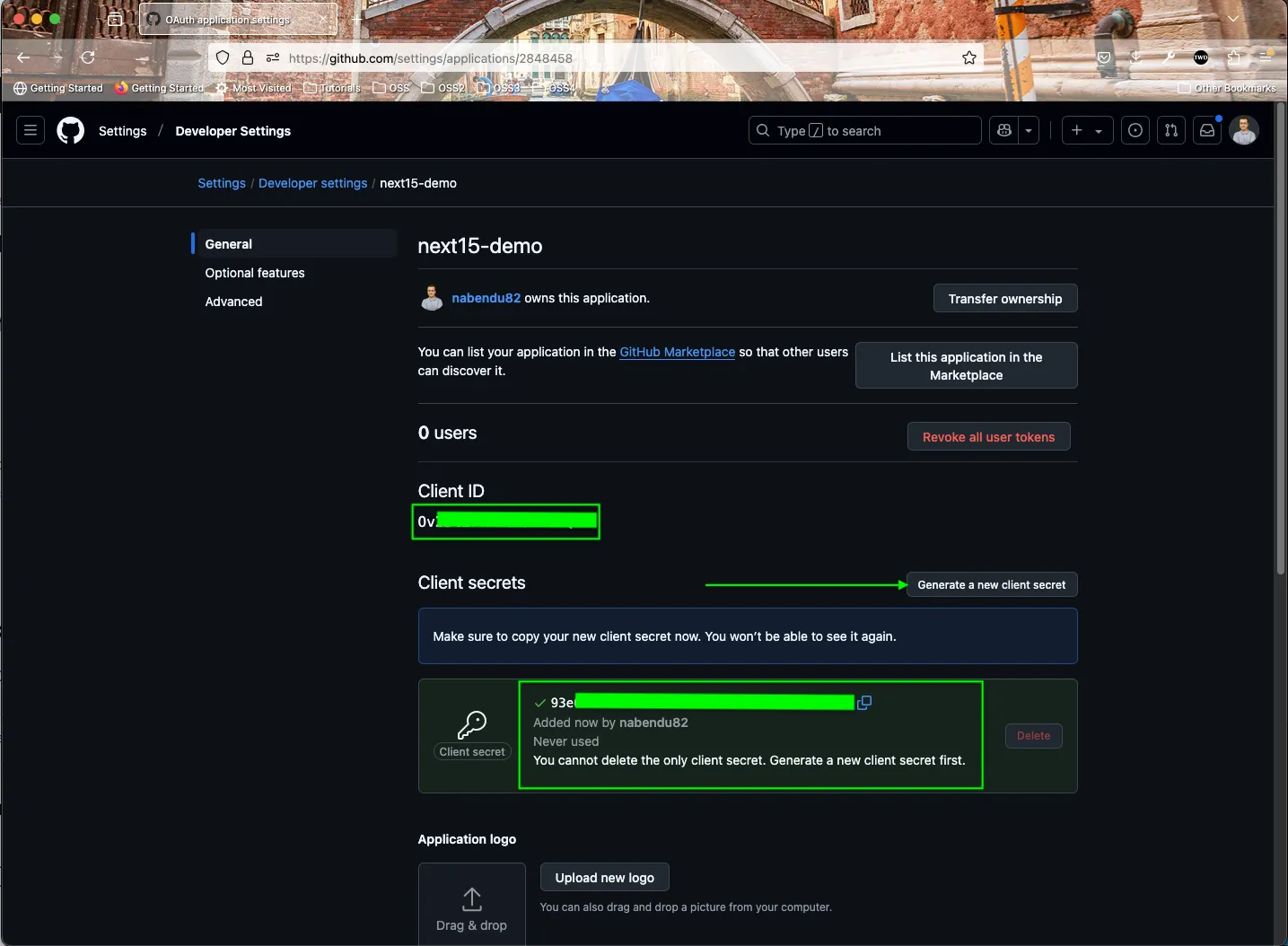Open the create new plus dropdown

coord(1087,130)
